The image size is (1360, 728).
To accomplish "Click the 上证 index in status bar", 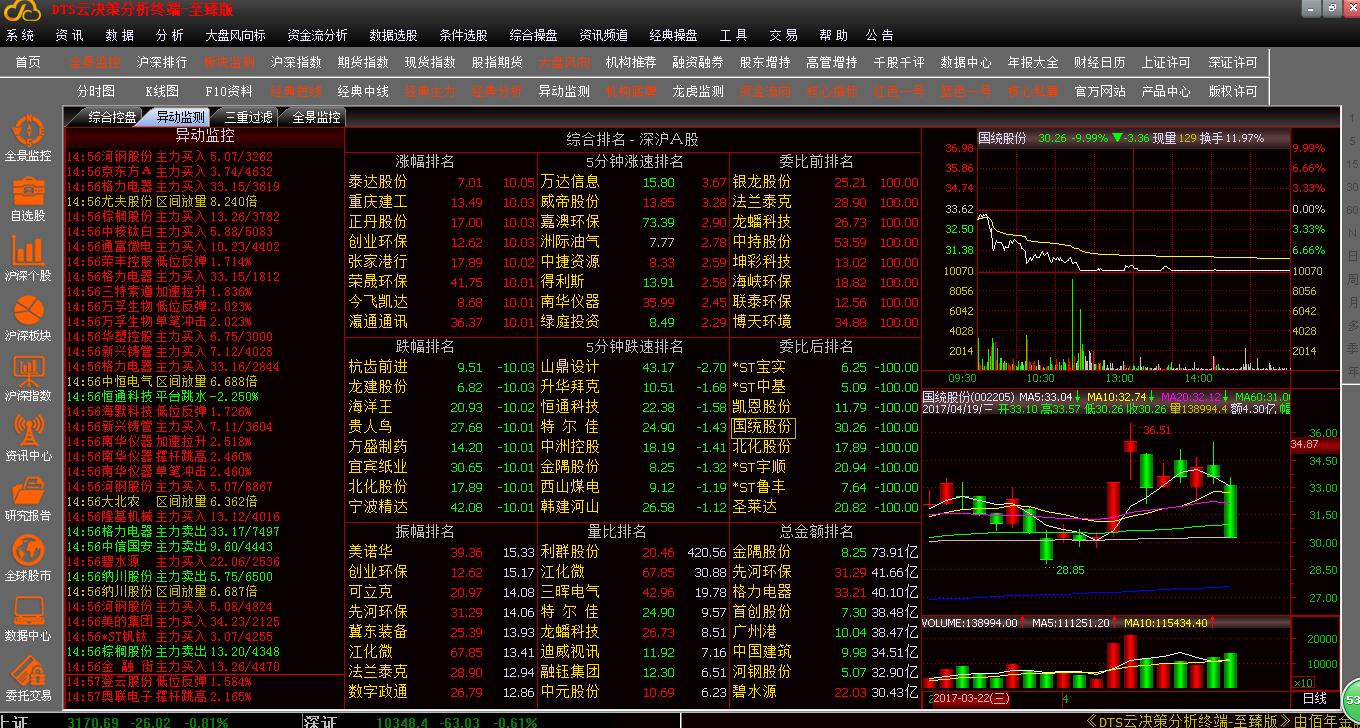I will (x=14, y=721).
